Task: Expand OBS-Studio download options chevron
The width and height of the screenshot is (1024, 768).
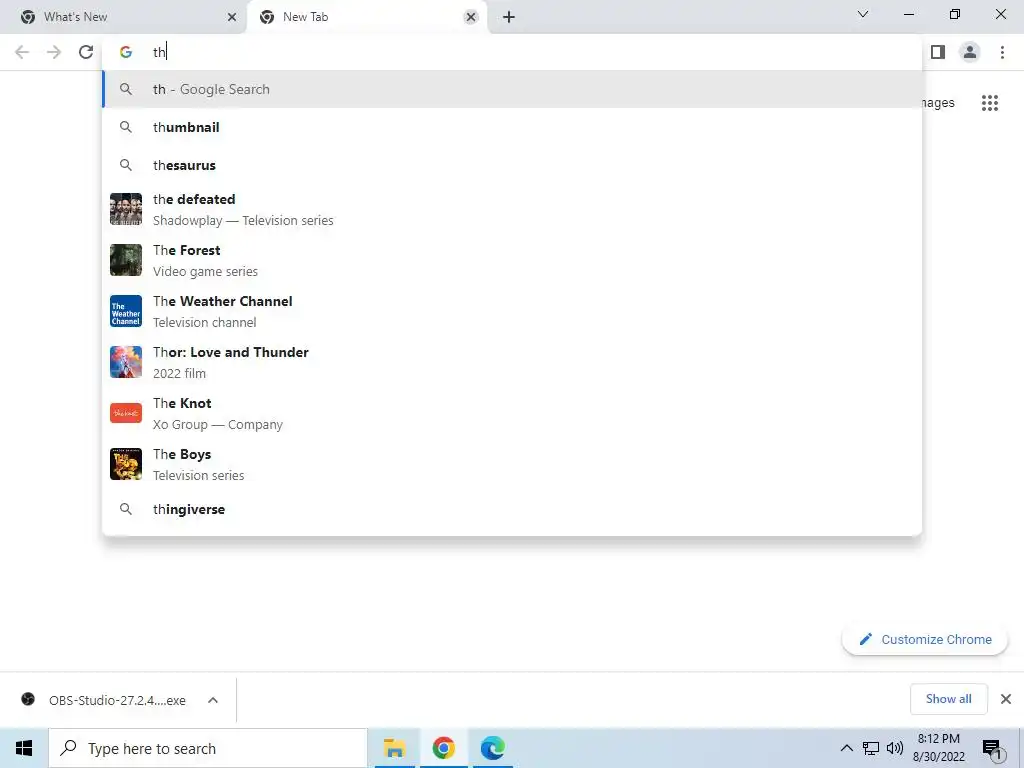Action: coord(213,700)
